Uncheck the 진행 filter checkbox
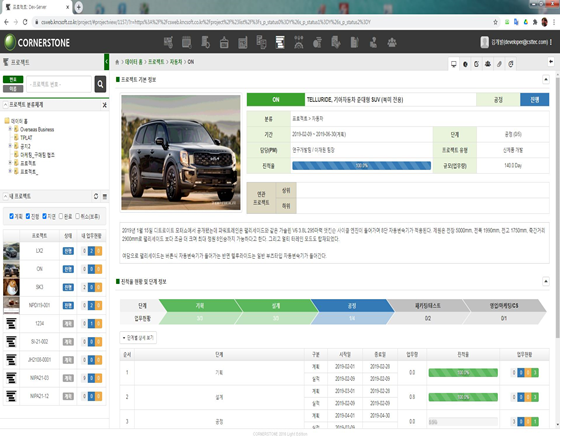Screen dimensions: 564x437 (28, 216)
